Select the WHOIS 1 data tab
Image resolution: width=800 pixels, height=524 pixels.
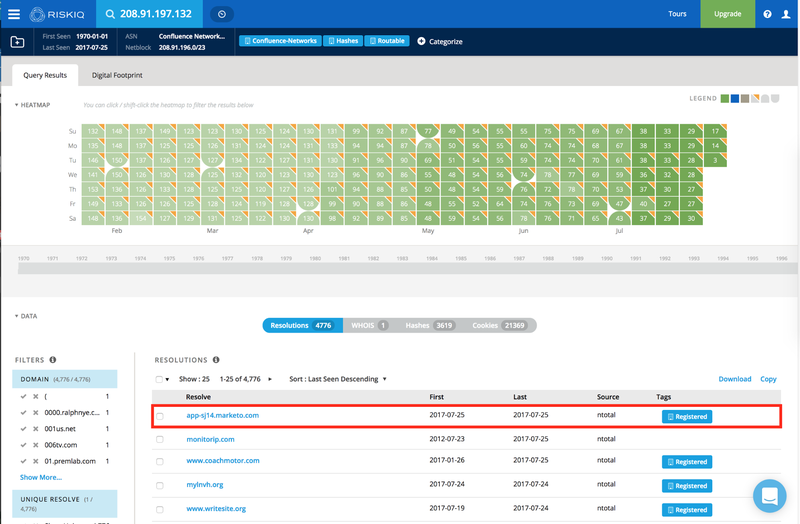point(369,326)
